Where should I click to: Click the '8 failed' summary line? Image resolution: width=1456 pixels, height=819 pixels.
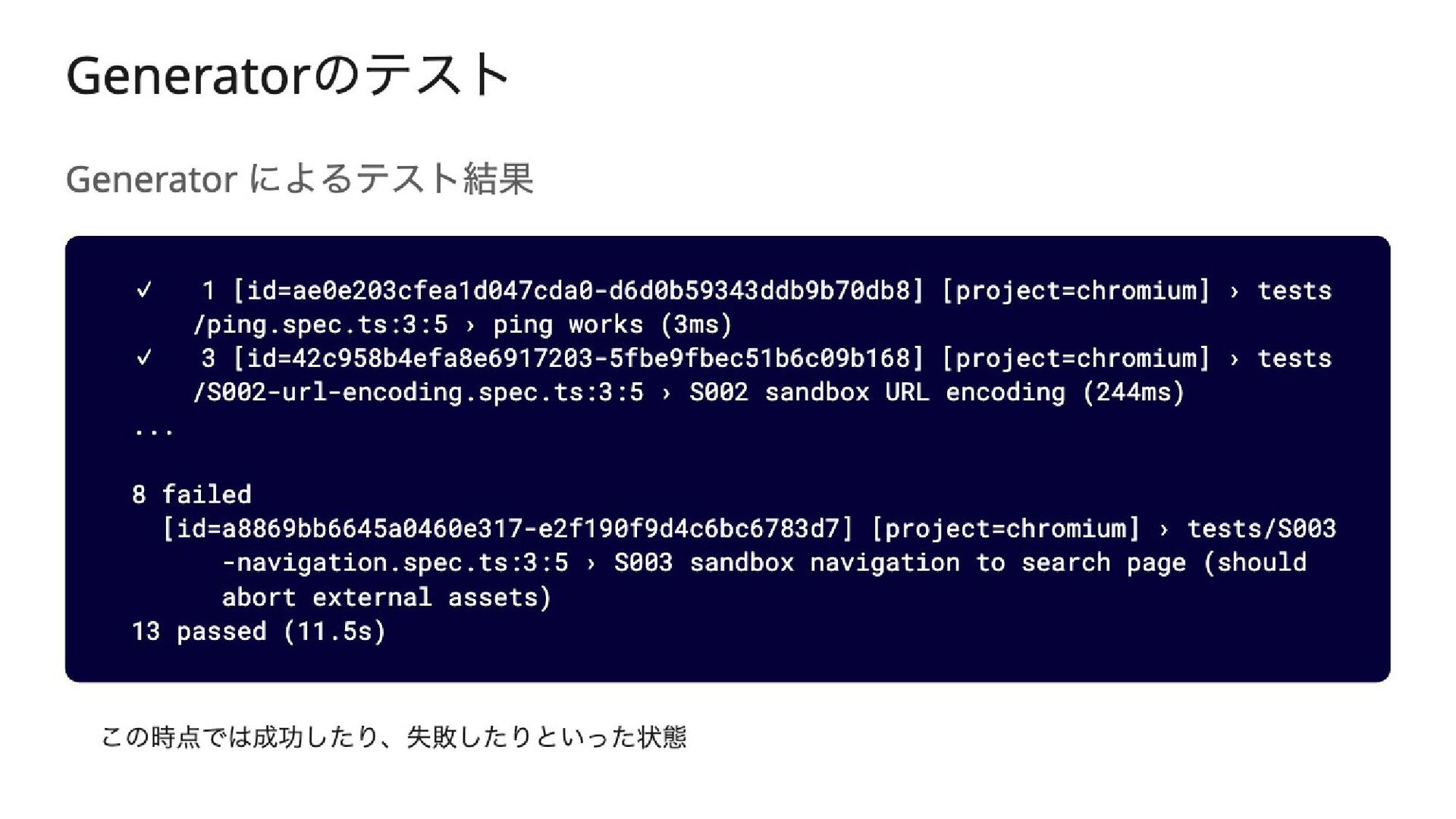point(192,494)
